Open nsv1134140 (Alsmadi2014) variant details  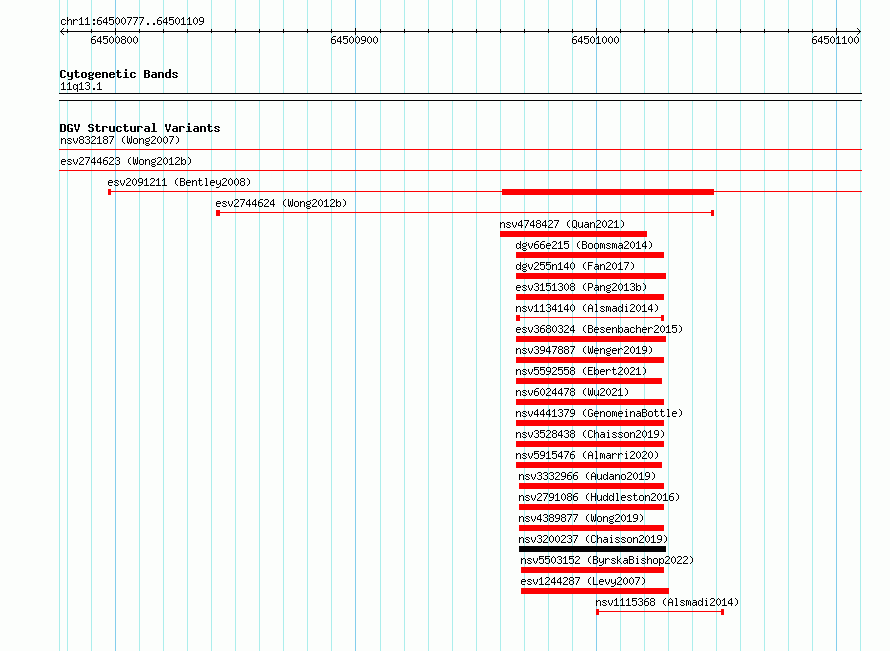point(587,308)
